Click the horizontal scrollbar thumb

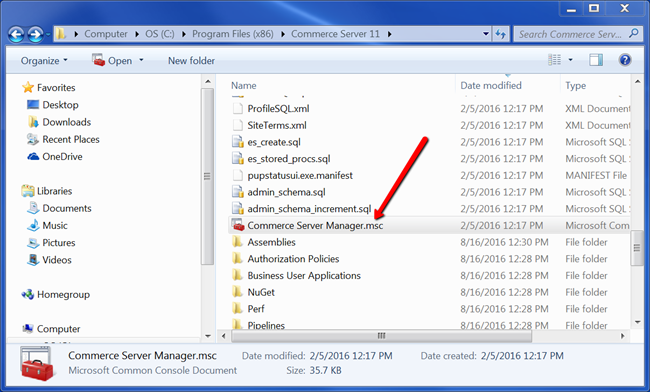381,336
